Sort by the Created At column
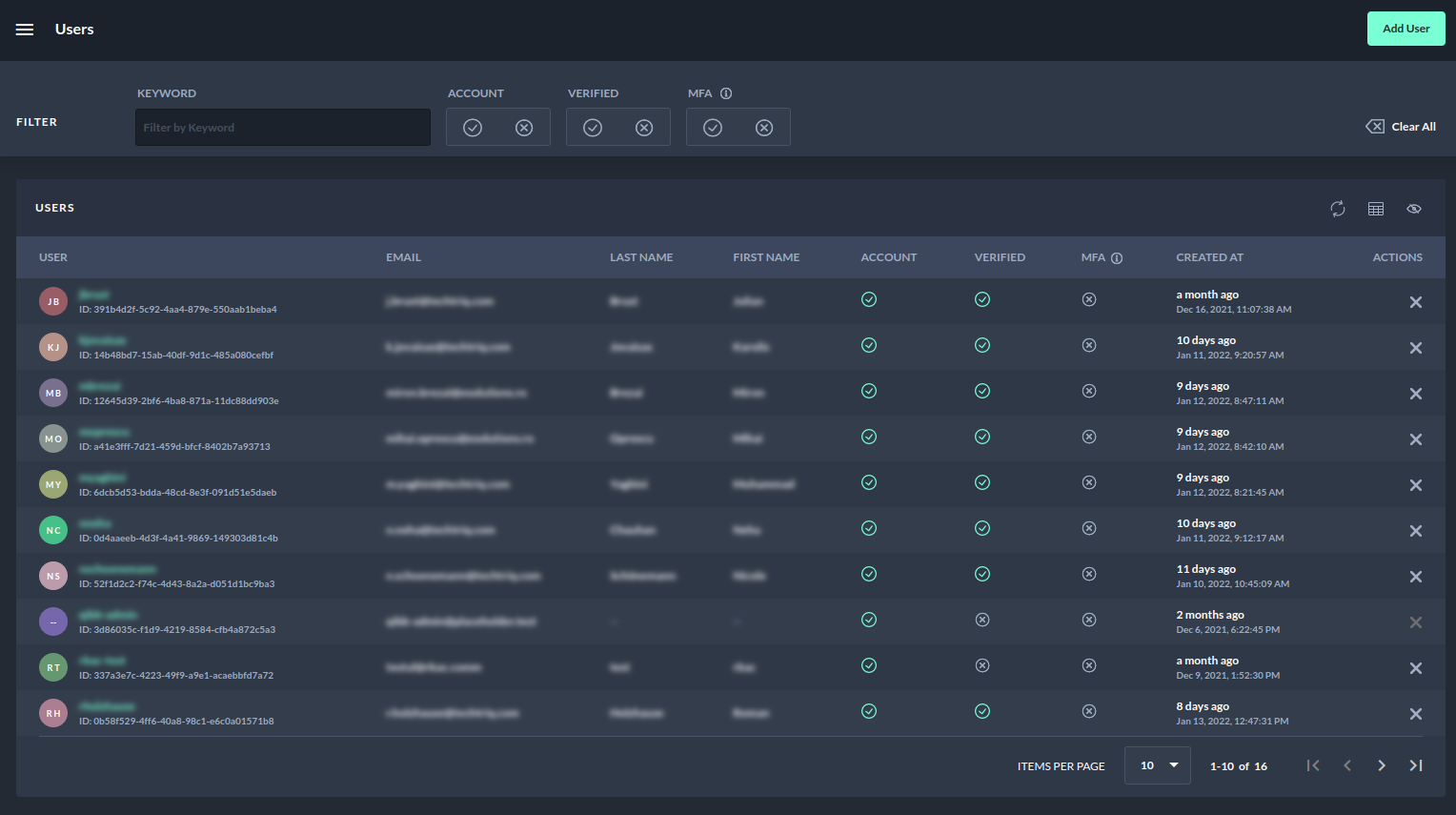This screenshot has width=1456, height=815. (x=1209, y=257)
